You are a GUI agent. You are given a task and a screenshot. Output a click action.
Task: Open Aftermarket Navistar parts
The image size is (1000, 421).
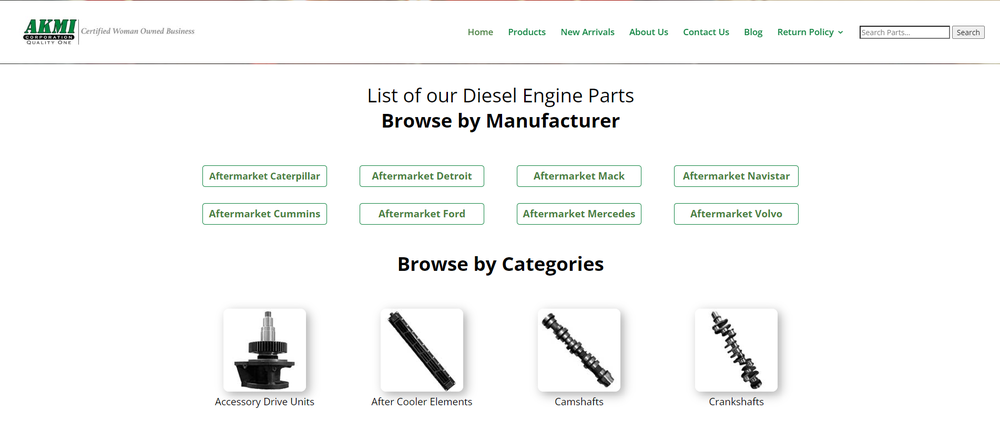click(x=736, y=176)
